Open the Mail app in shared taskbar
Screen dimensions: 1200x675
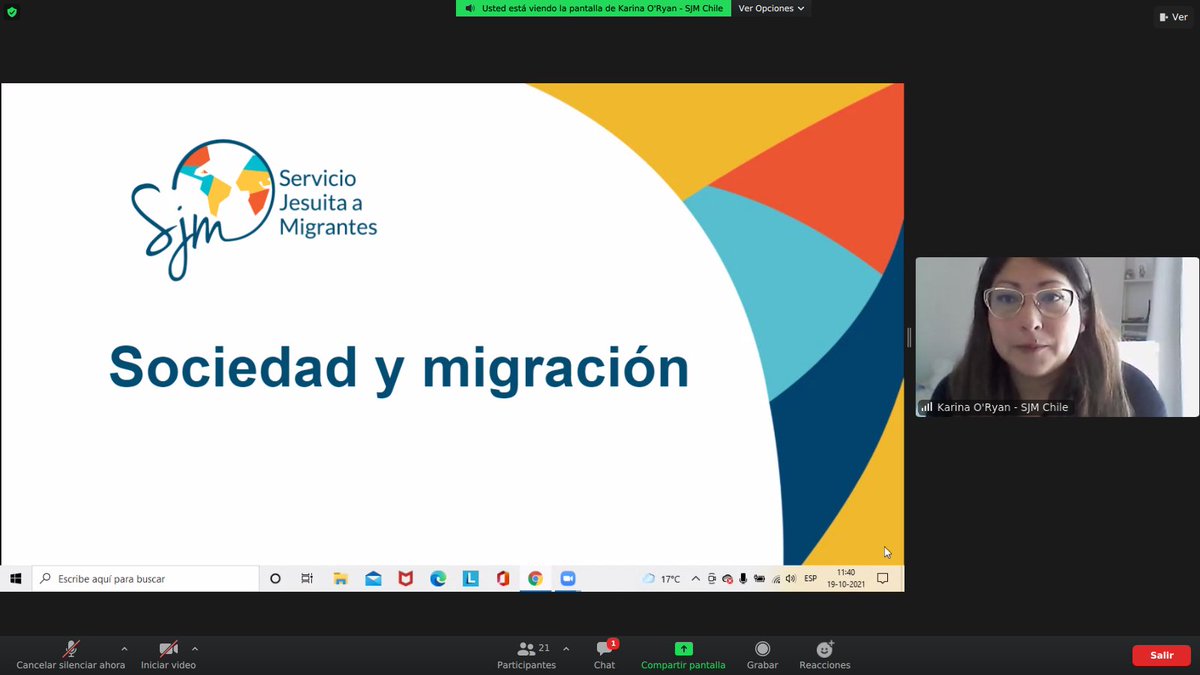click(373, 578)
